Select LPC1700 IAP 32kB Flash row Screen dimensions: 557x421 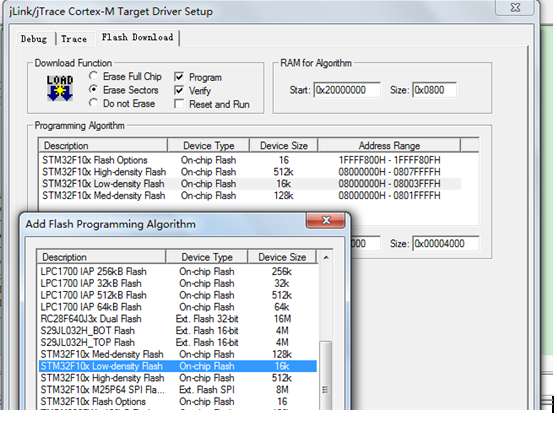click(x=178, y=283)
